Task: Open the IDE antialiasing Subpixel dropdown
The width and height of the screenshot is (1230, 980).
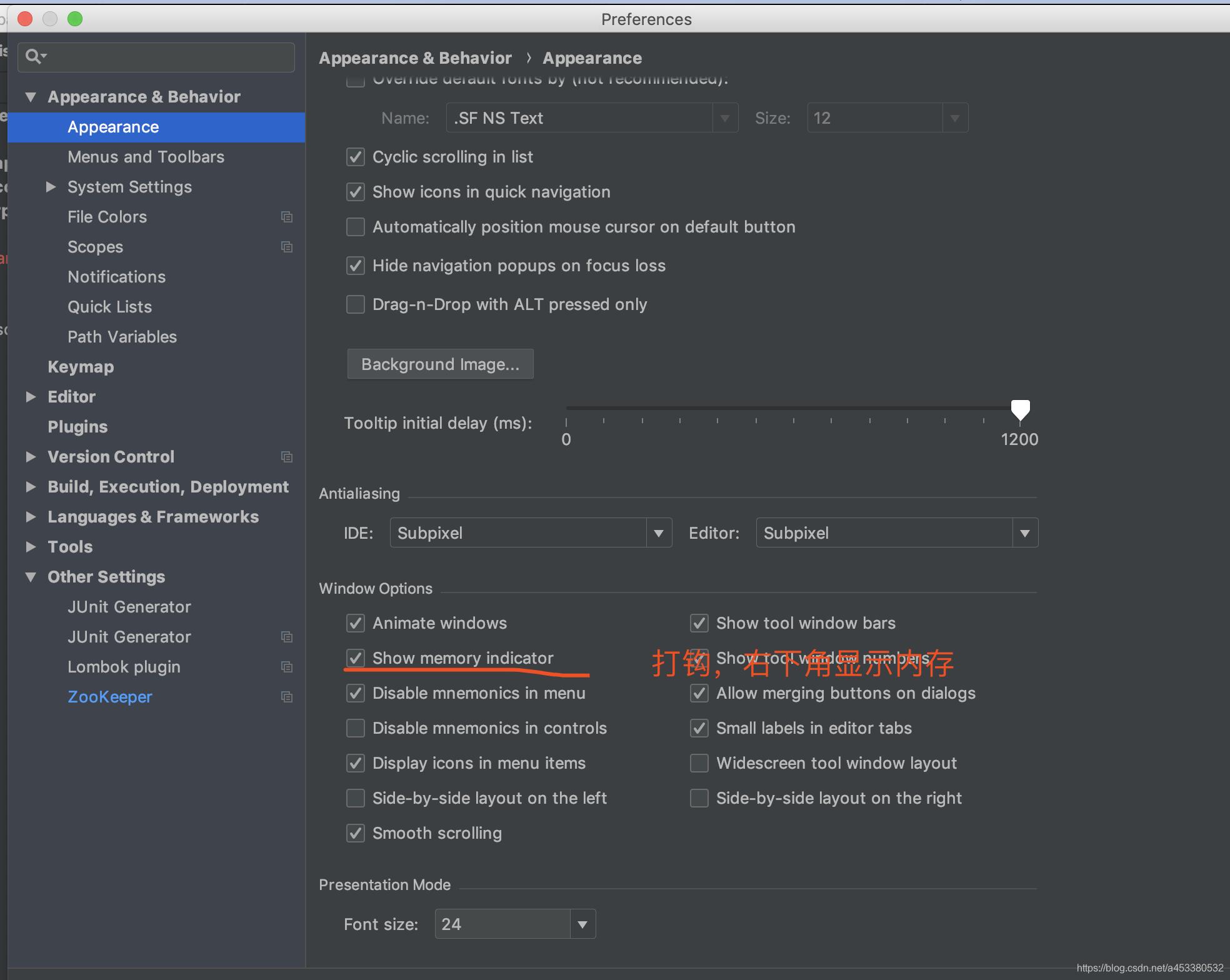Action: coord(531,533)
